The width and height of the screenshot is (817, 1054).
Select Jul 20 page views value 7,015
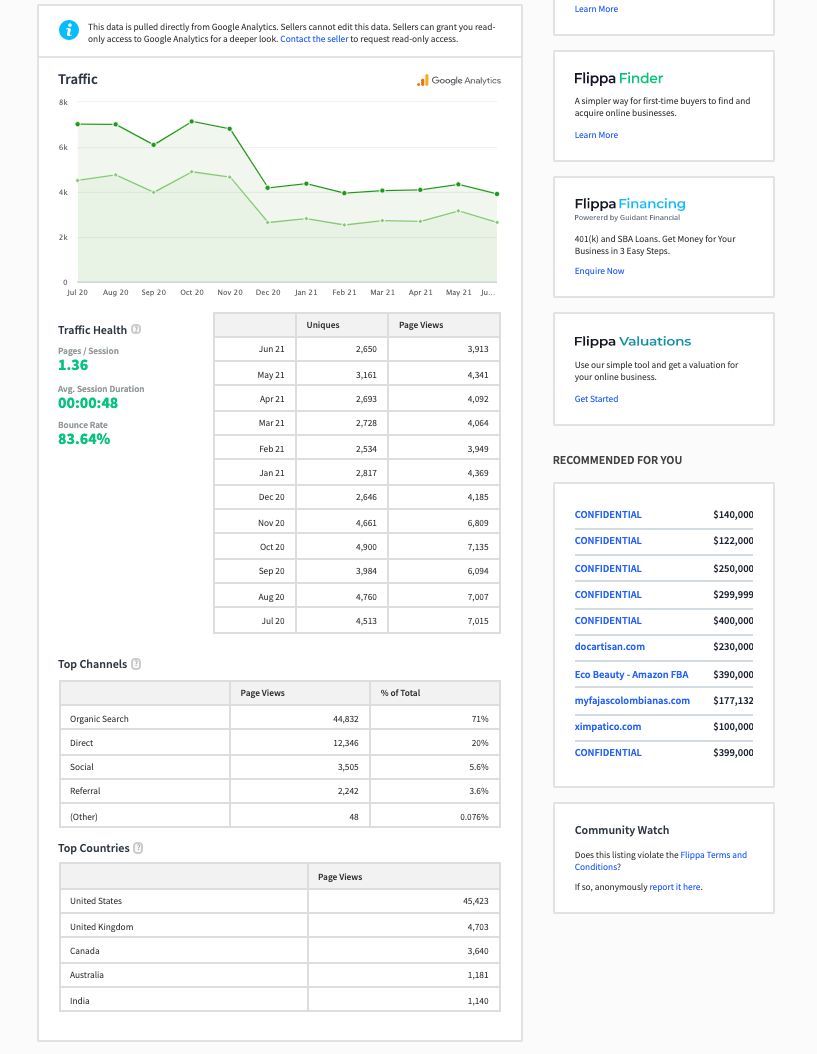click(x=477, y=621)
